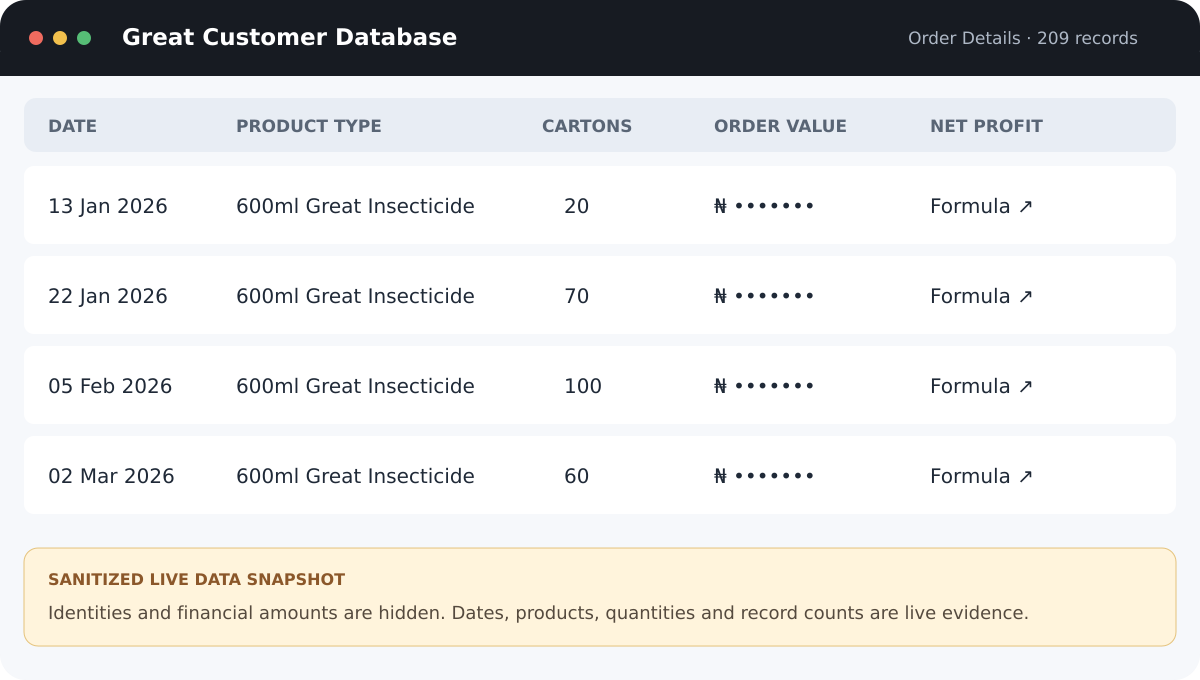Screen dimensions: 1200x680
Task: Click the NET PROFIT column header
Action: click(x=986, y=126)
